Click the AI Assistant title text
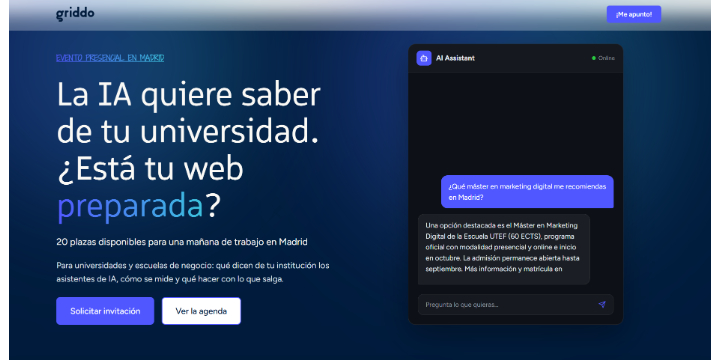 pos(455,58)
